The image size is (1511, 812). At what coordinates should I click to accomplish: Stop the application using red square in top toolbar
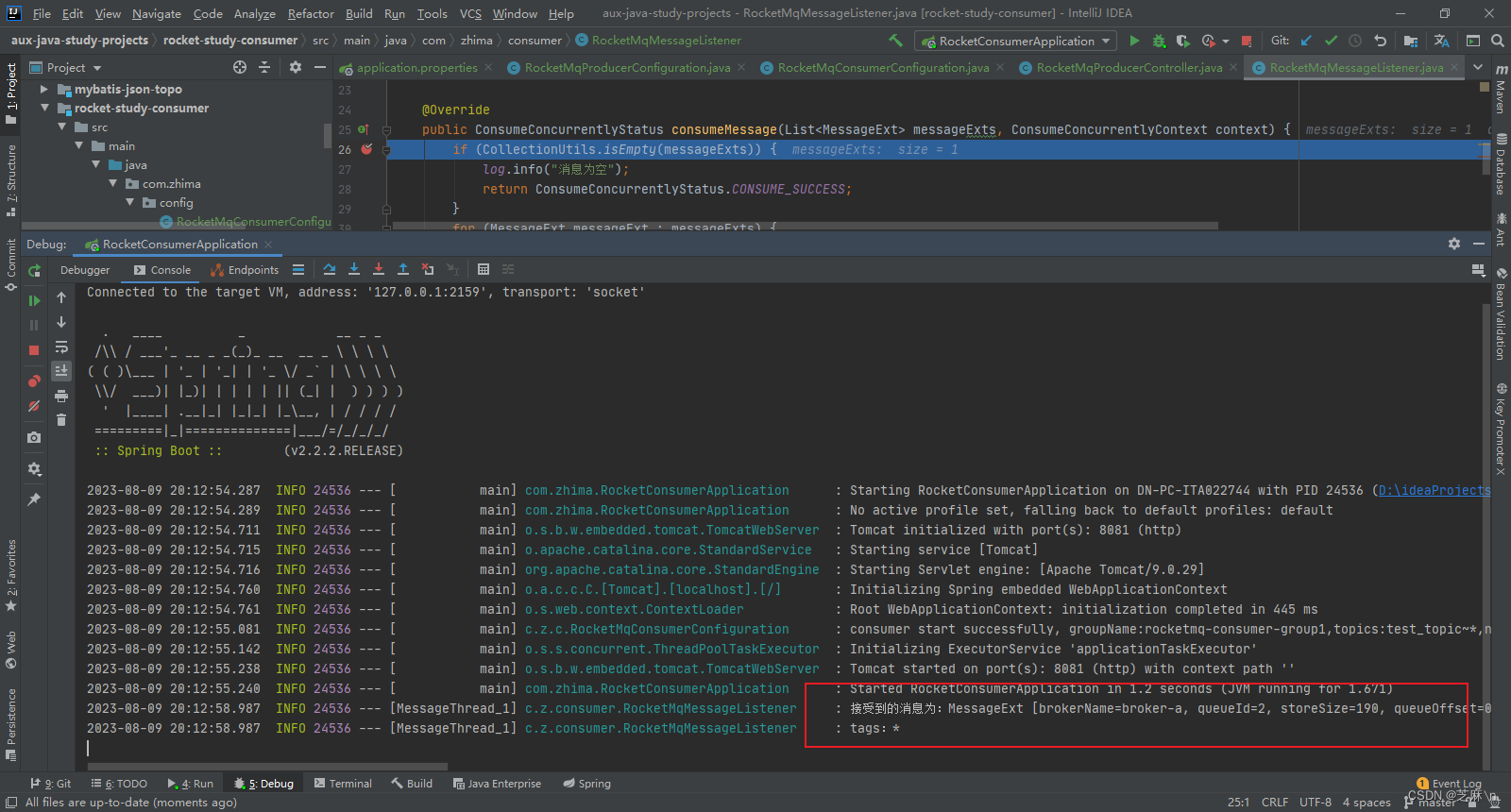(x=1247, y=41)
